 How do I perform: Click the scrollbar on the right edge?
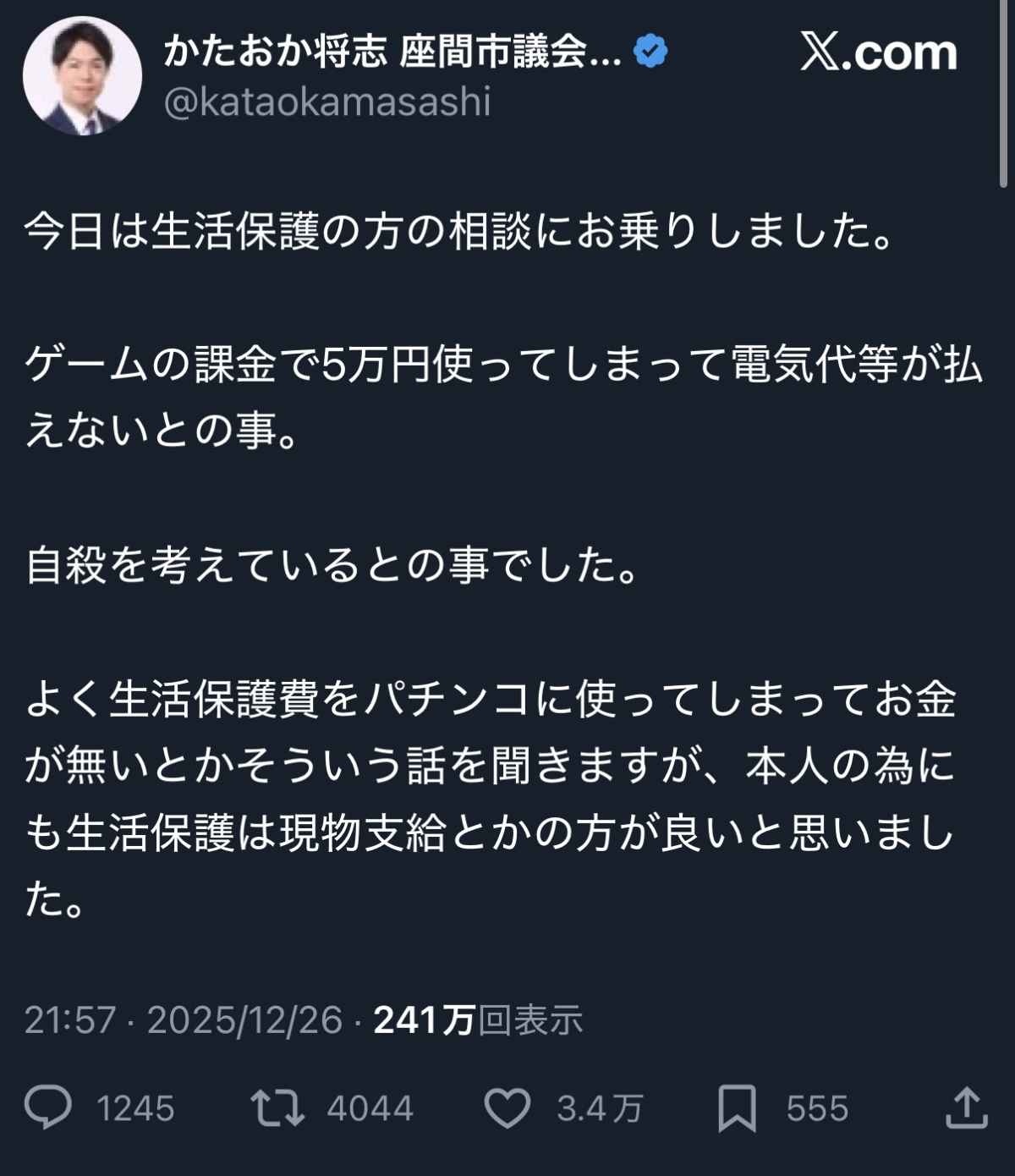click(x=1003, y=93)
